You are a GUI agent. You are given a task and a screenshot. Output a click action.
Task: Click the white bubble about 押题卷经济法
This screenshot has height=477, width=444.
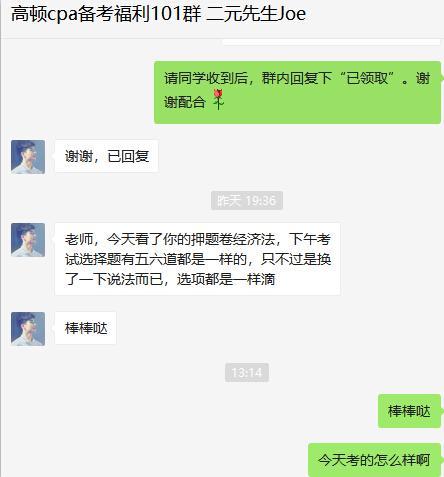point(198,259)
